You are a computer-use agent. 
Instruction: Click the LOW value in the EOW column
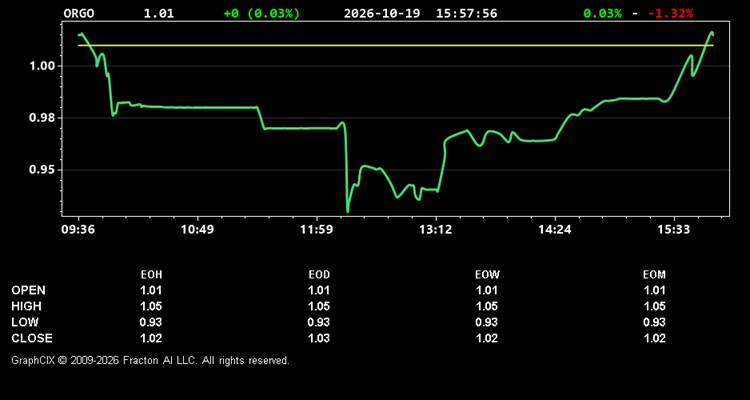[x=487, y=322]
